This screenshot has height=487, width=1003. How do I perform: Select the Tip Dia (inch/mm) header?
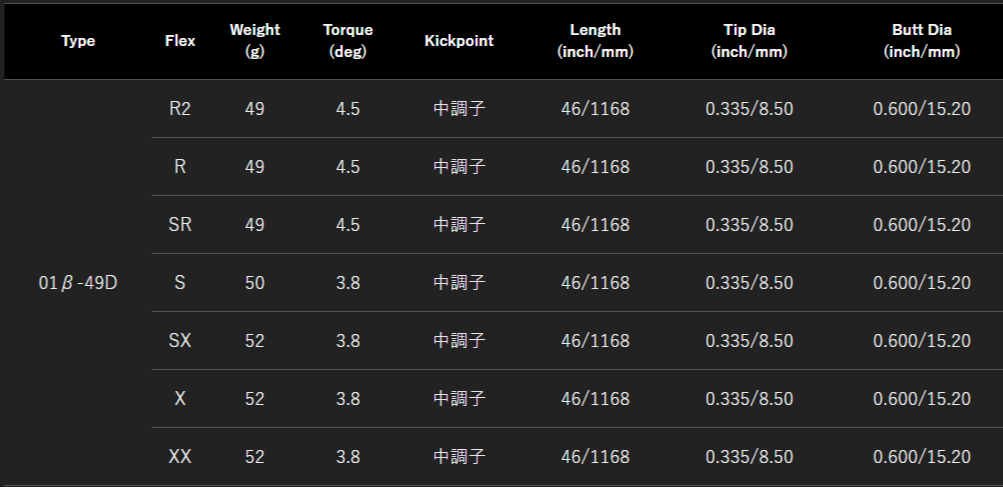pos(749,41)
